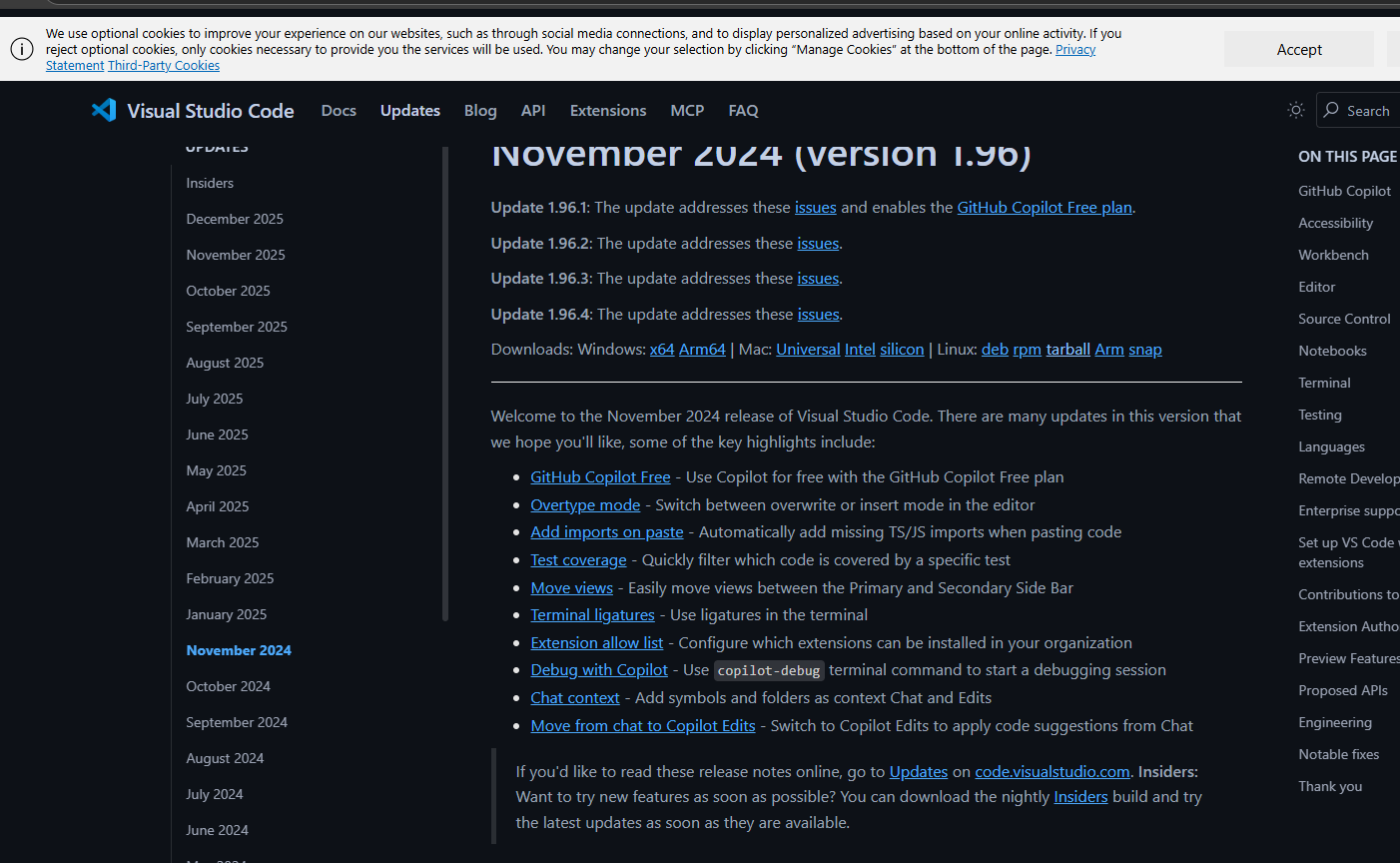Accept optional cookies
This screenshot has width=1400, height=863.
coord(1299,49)
